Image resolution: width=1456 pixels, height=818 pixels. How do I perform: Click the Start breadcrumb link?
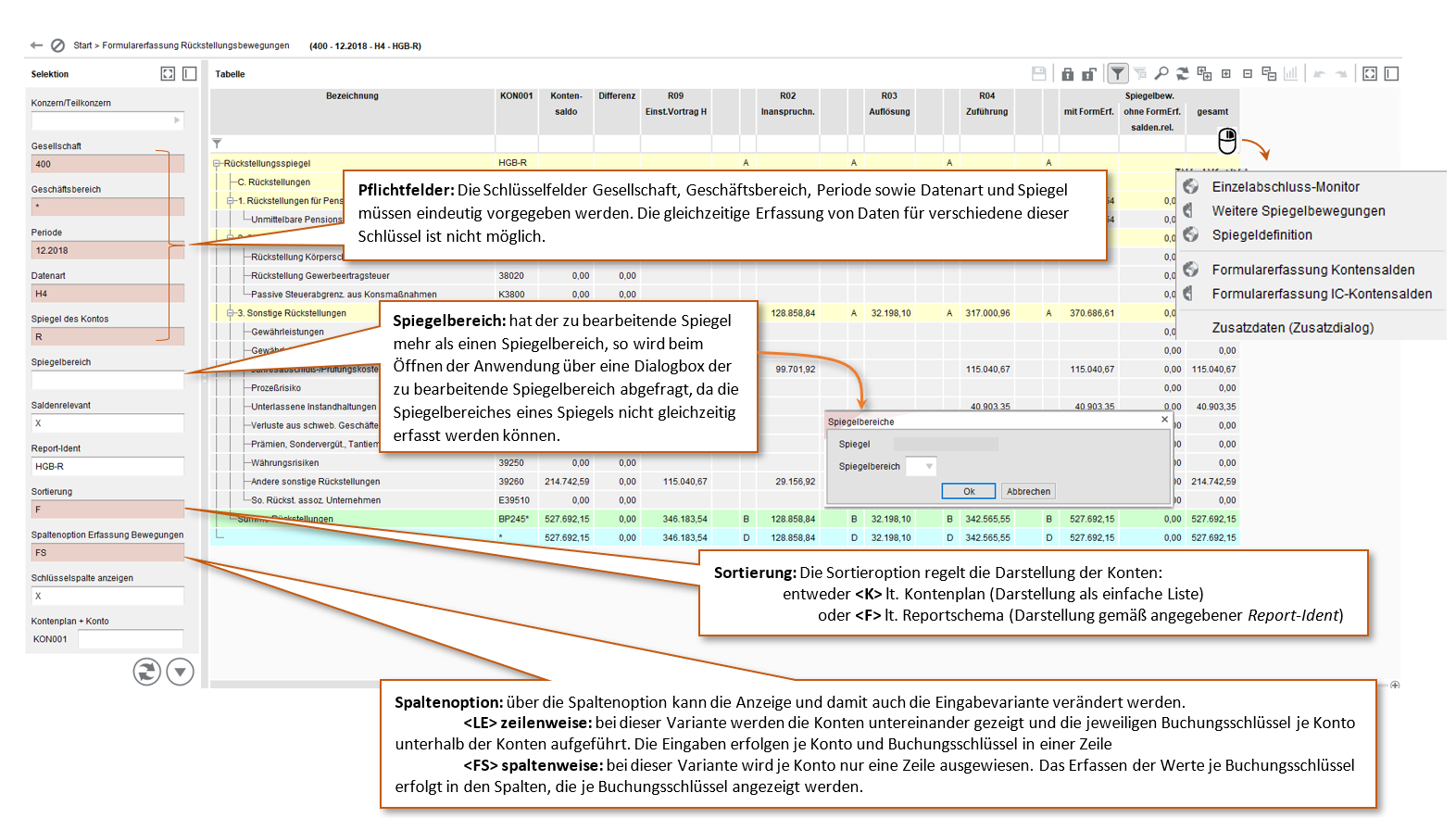coord(82,45)
